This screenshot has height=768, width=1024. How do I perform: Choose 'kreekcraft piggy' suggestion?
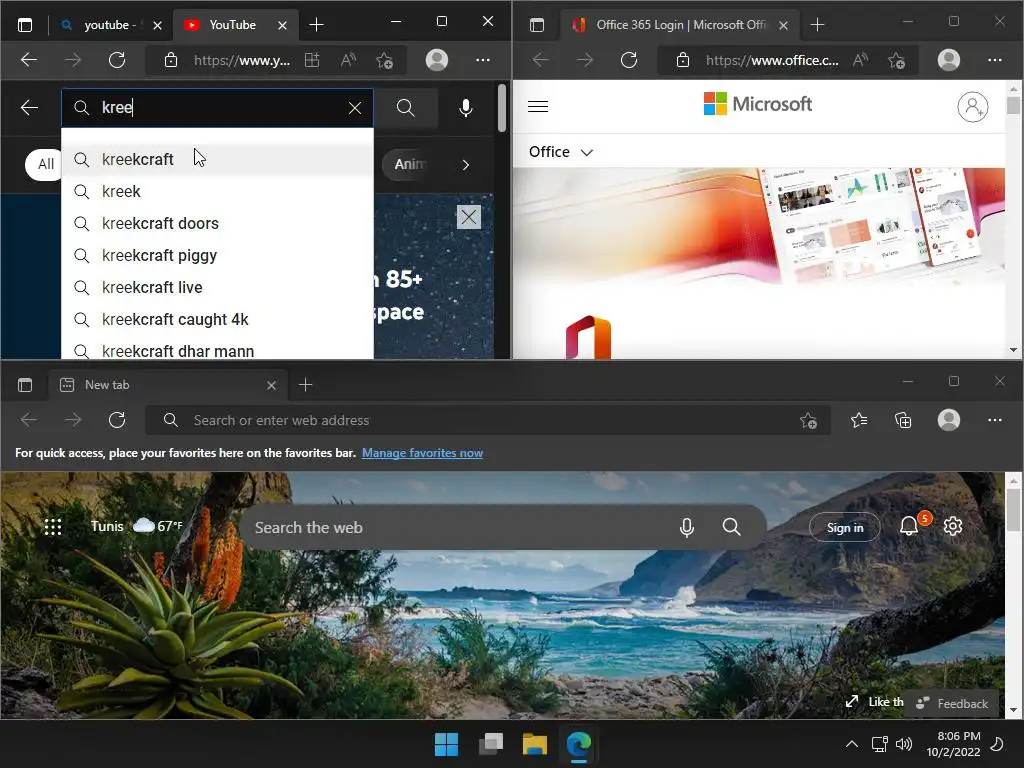[x=217, y=255]
